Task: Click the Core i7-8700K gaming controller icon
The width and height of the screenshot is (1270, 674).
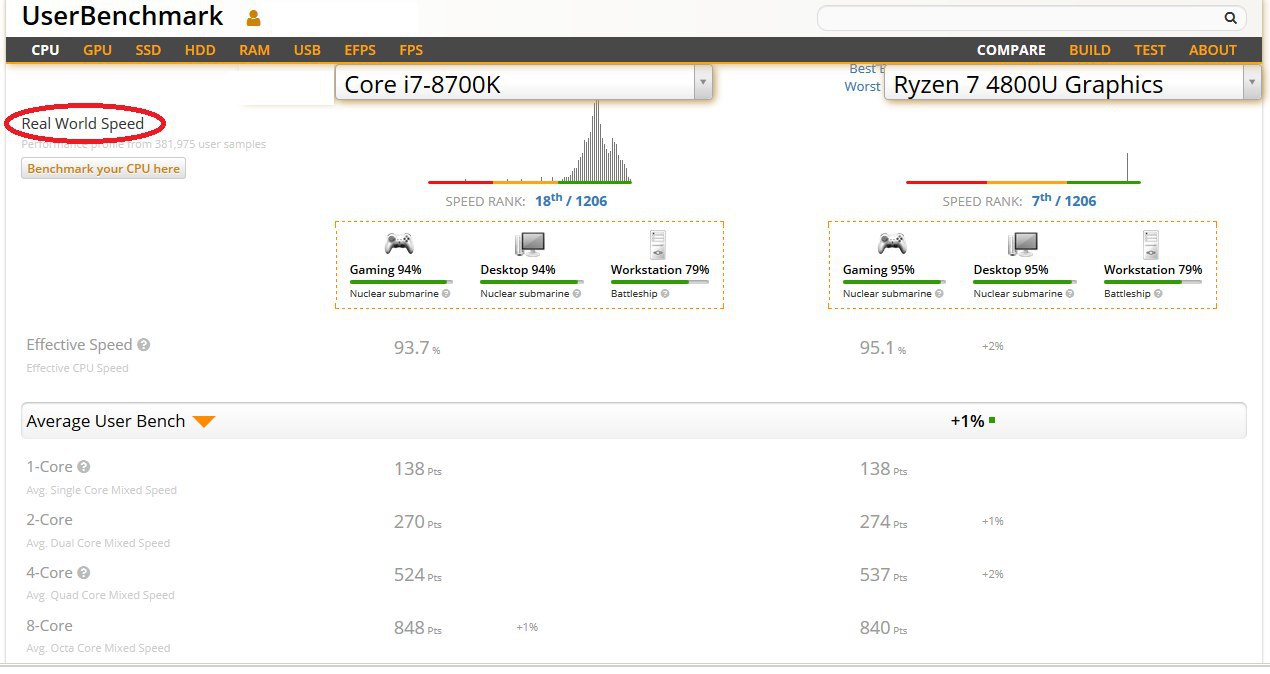Action: [399, 243]
